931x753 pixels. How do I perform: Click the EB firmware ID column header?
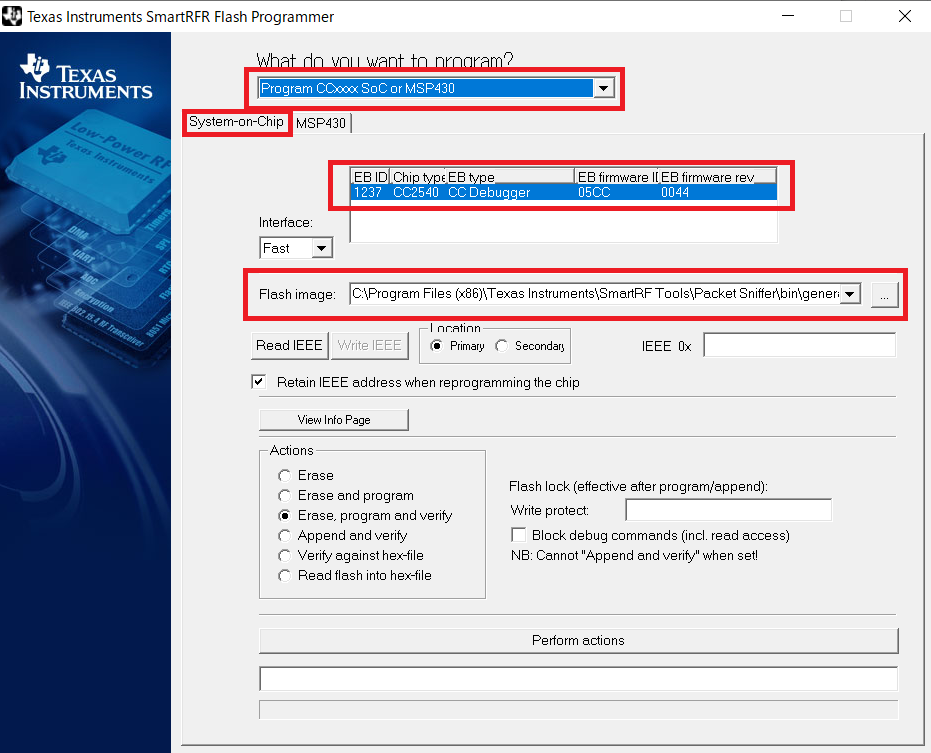click(616, 177)
